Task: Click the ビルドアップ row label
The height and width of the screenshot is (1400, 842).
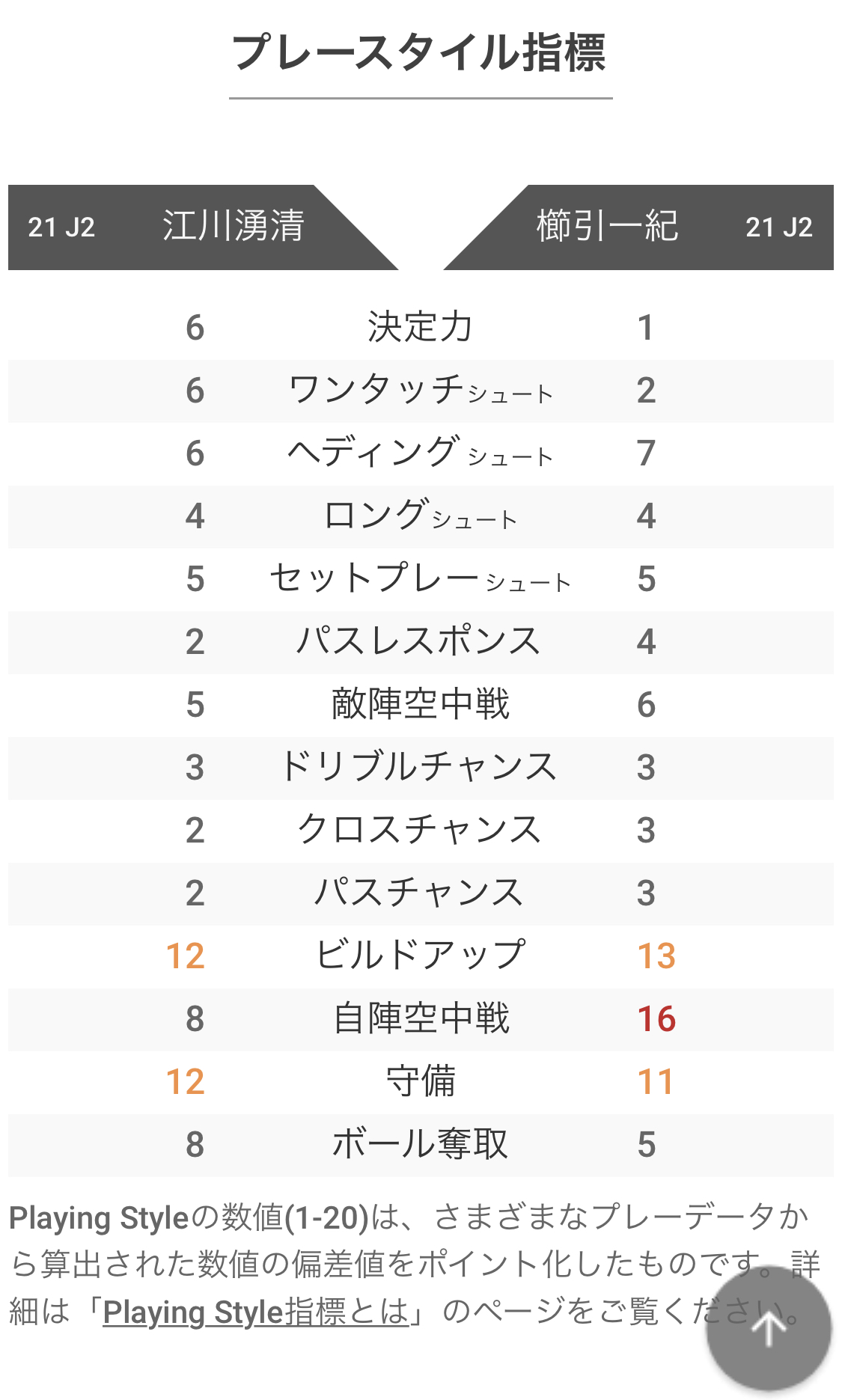Action: coord(420,956)
